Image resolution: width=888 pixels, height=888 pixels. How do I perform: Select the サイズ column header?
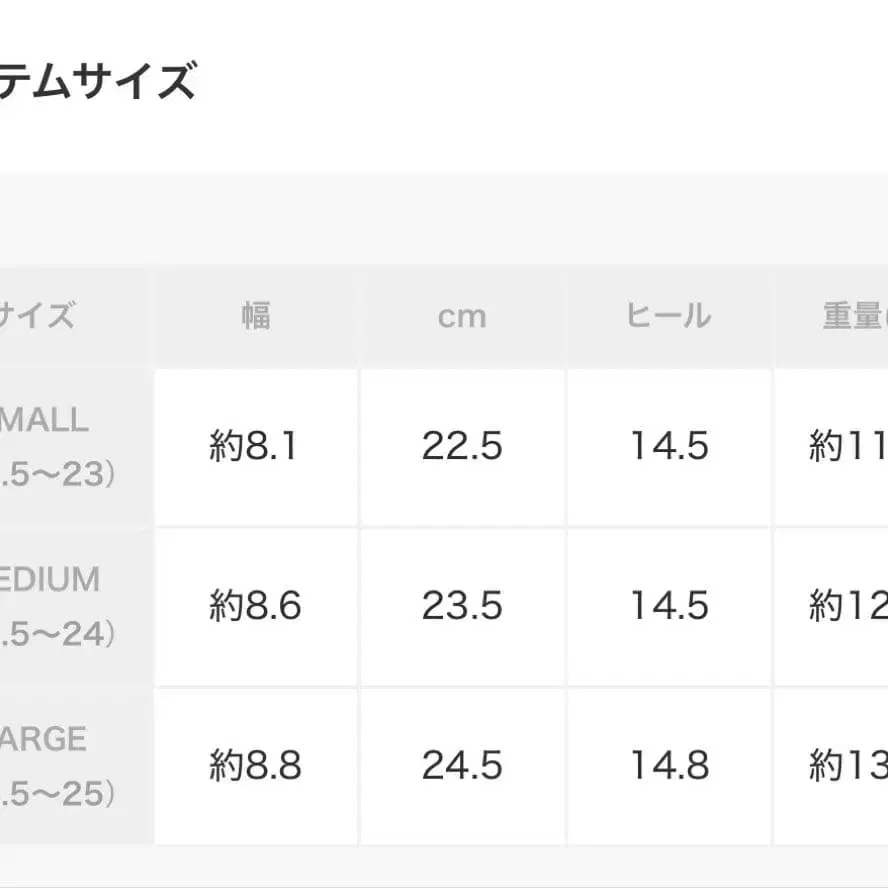(38, 316)
